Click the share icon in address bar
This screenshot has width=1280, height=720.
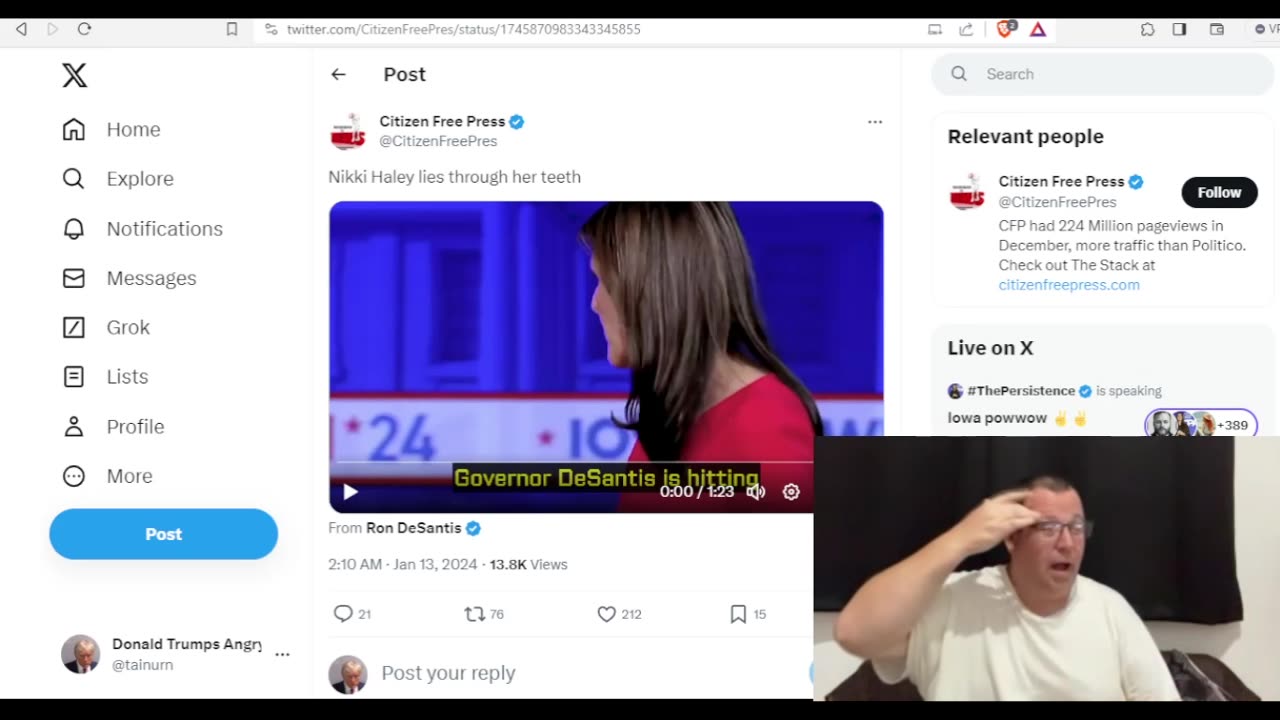click(966, 29)
